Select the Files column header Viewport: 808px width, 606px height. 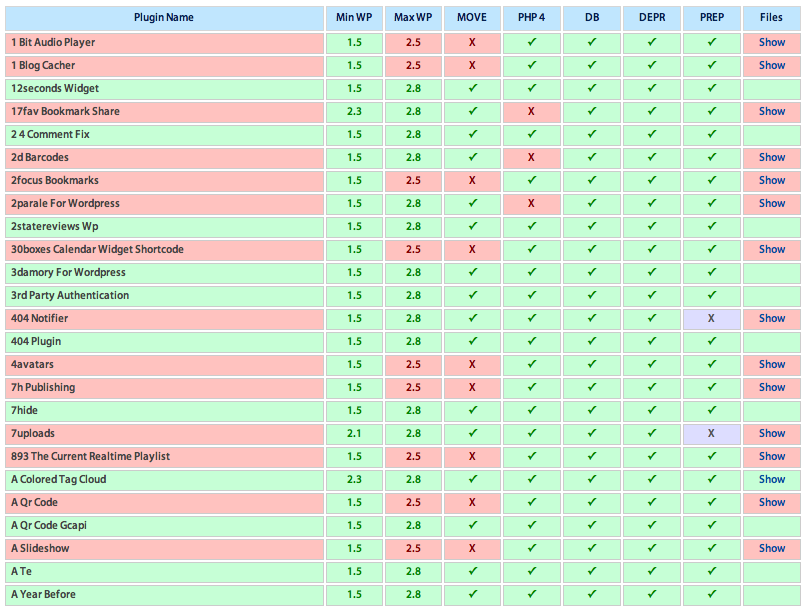771,17
